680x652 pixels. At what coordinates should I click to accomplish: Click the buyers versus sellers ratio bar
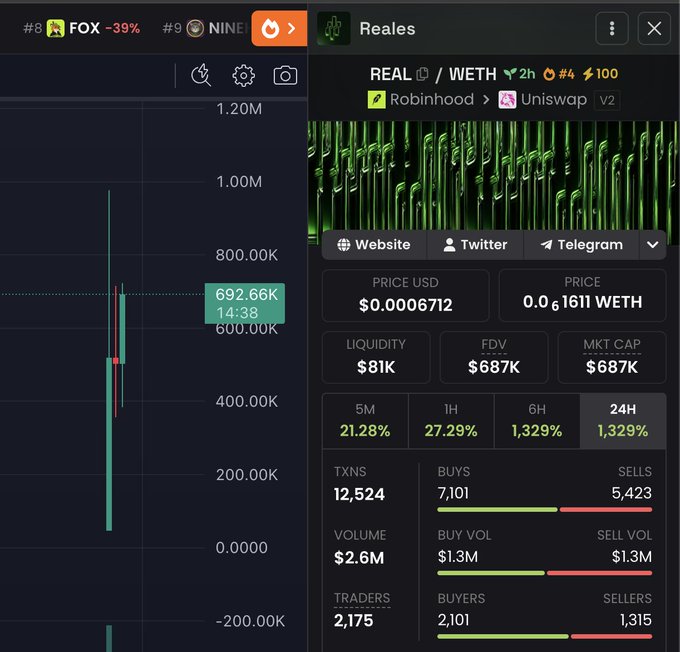pyautogui.click(x=545, y=636)
